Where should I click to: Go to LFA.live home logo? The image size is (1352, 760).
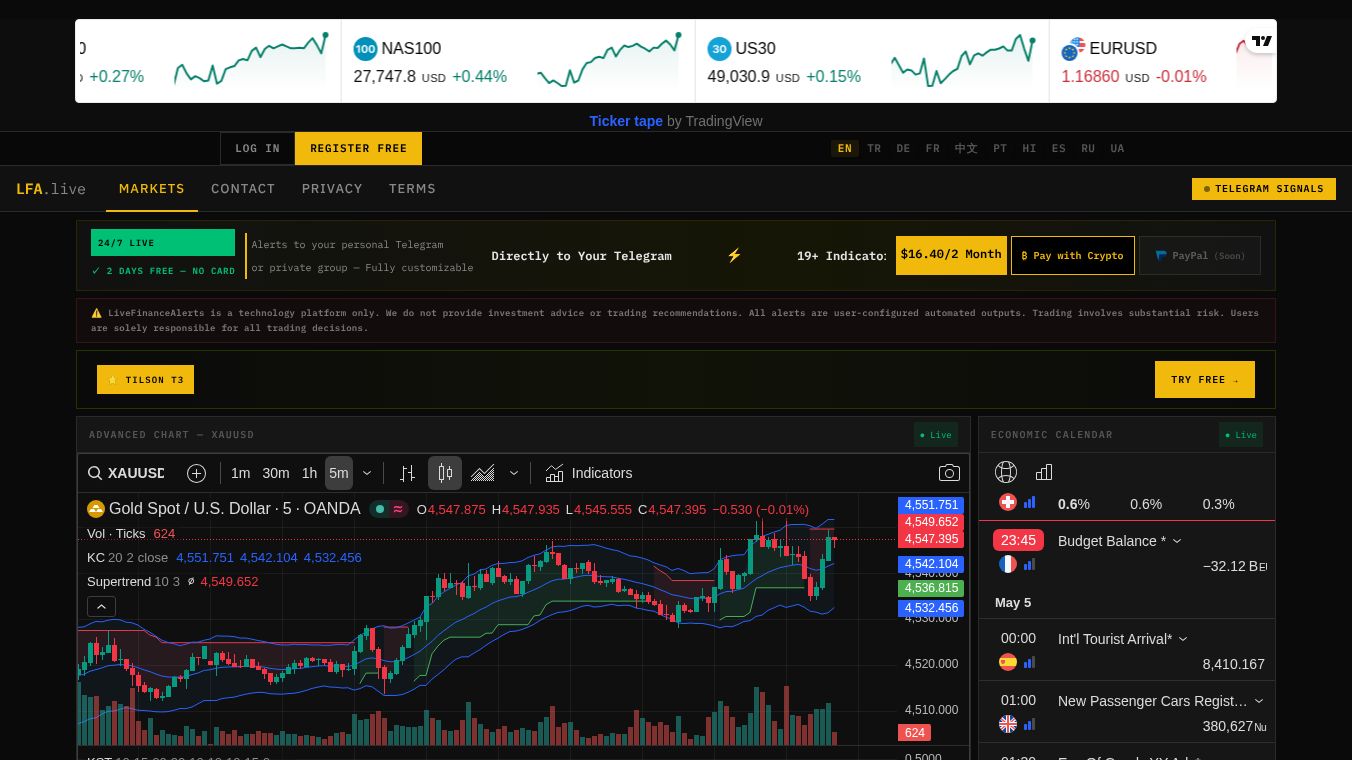click(51, 189)
